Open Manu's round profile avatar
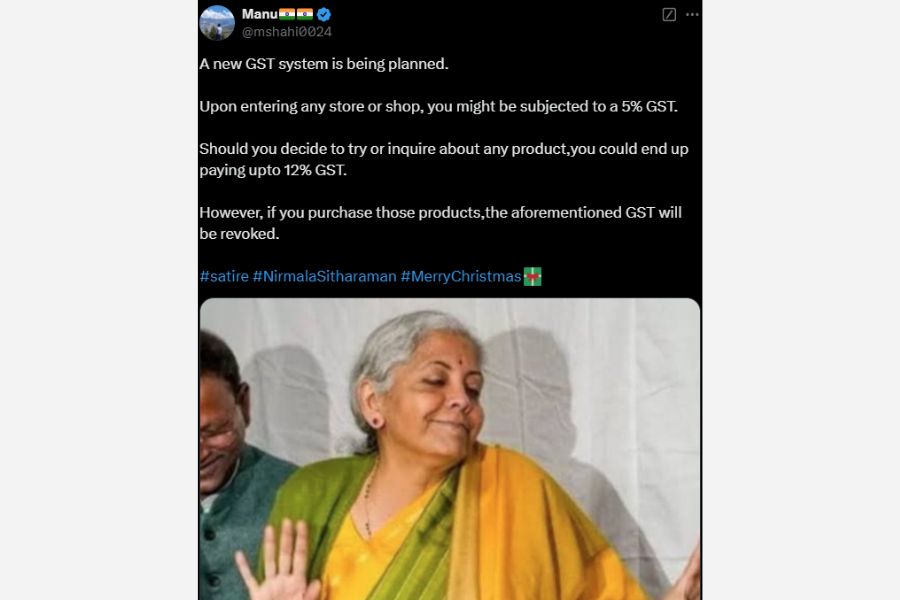 click(x=217, y=23)
